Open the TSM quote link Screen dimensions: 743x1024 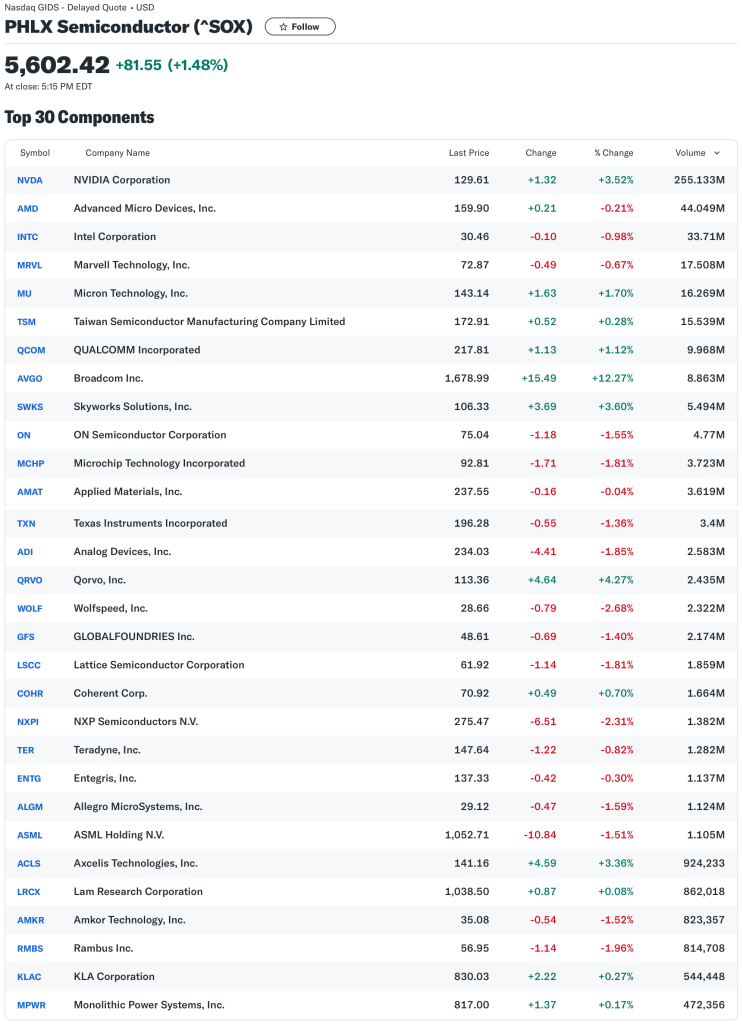tap(26, 322)
